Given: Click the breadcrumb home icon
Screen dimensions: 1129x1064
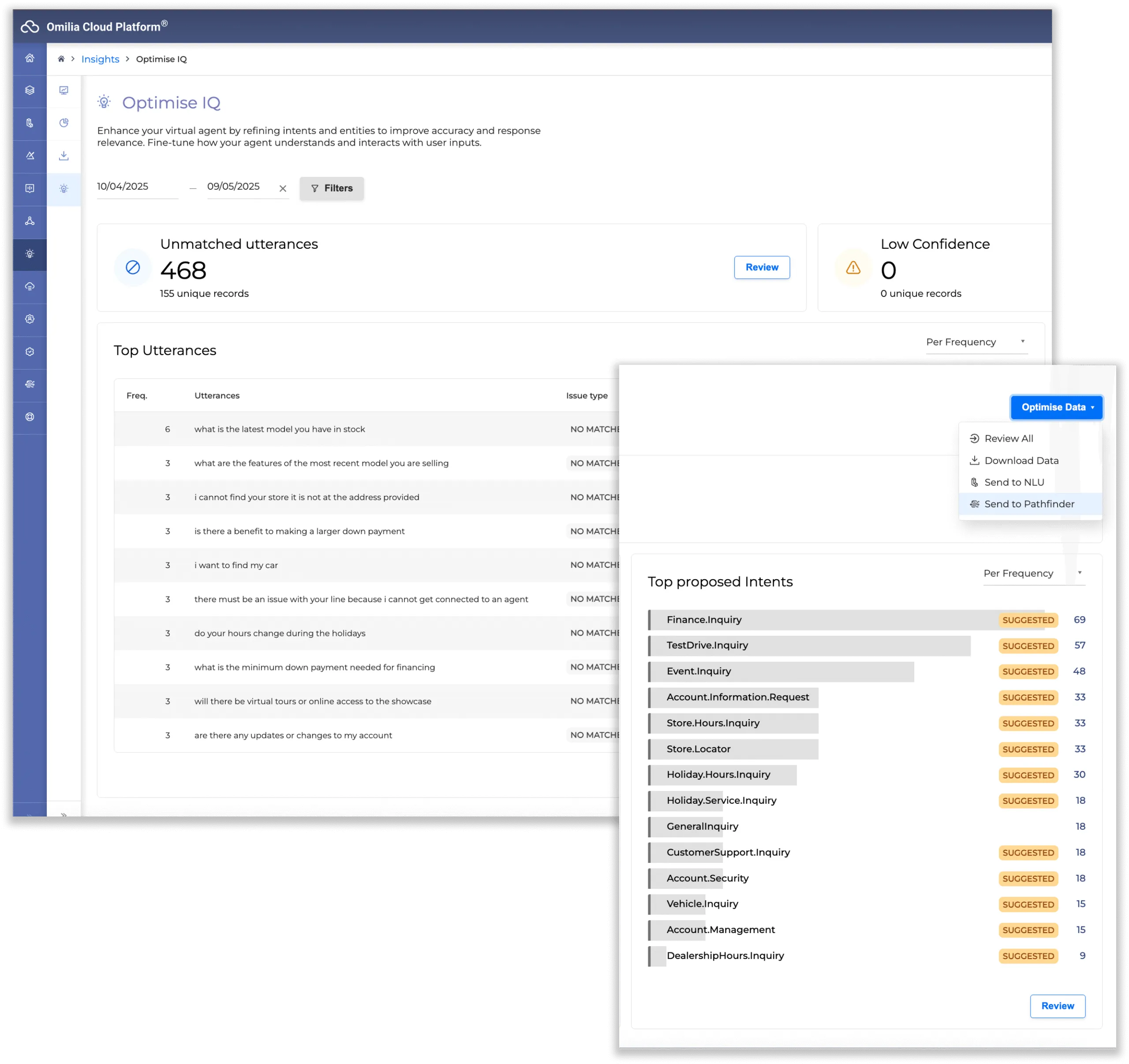Looking at the screenshot, I should tap(61, 59).
